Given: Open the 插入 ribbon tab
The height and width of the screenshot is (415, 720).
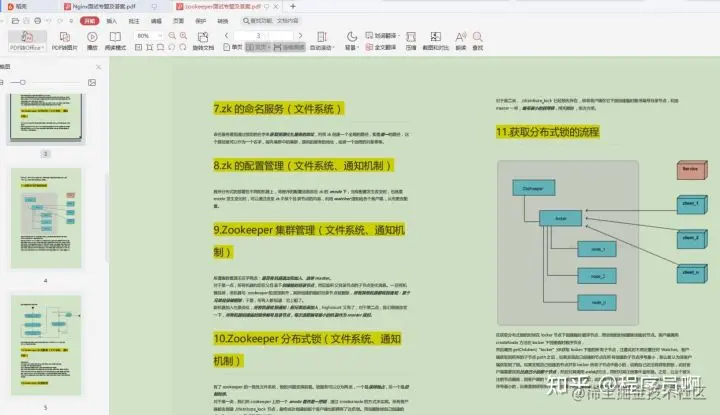Looking at the screenshot, I should (x=112, y=21).
